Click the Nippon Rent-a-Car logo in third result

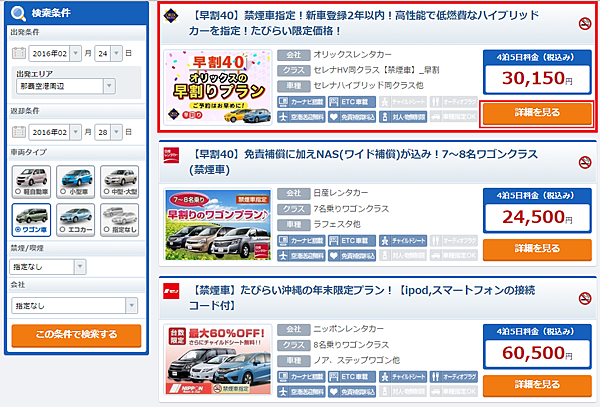pos(171,291)
